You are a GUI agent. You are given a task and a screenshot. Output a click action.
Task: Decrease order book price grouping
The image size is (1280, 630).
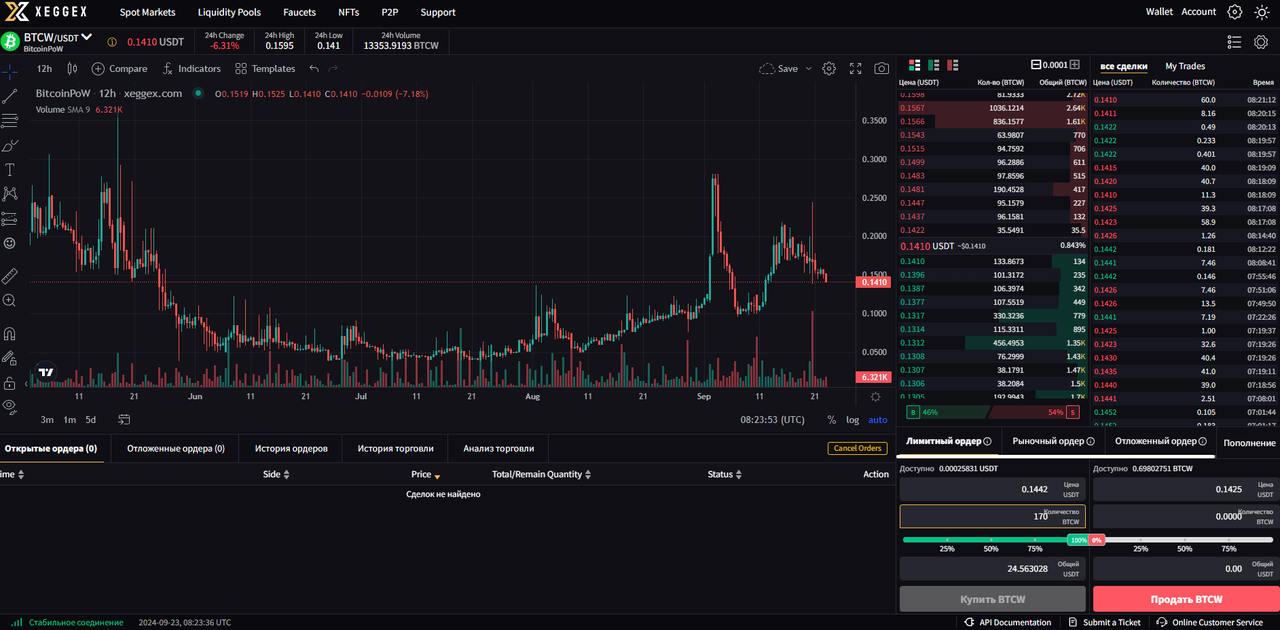1036,64
